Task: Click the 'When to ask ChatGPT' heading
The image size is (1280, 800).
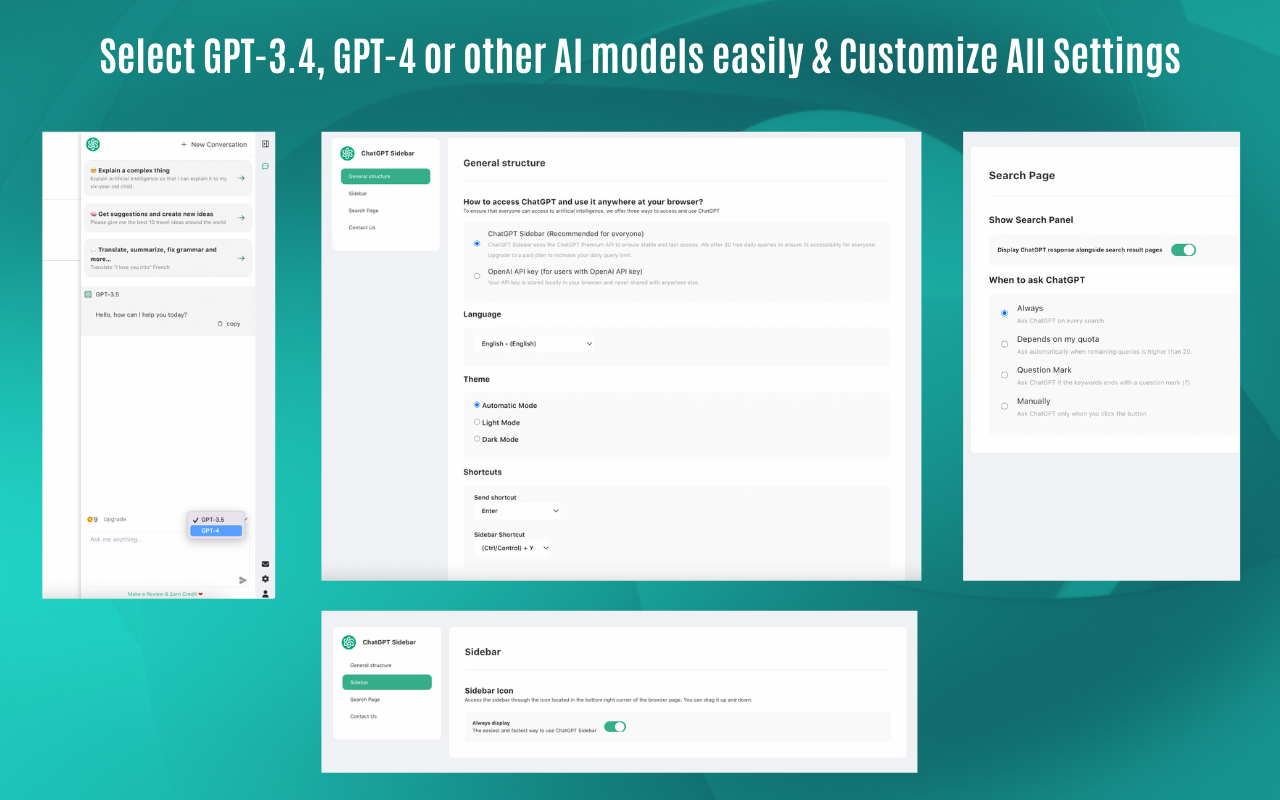Action: click(1037, 280)
